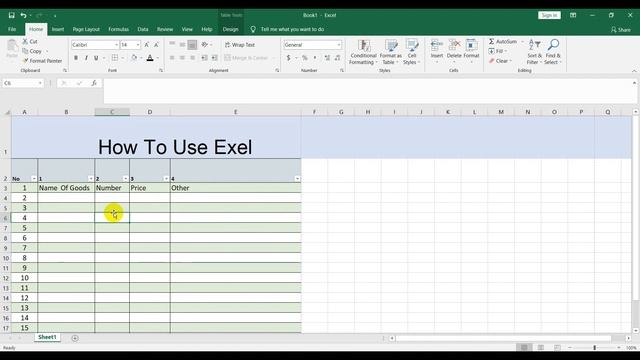
Task: Click Delete cells button
Action: point(454,51)
